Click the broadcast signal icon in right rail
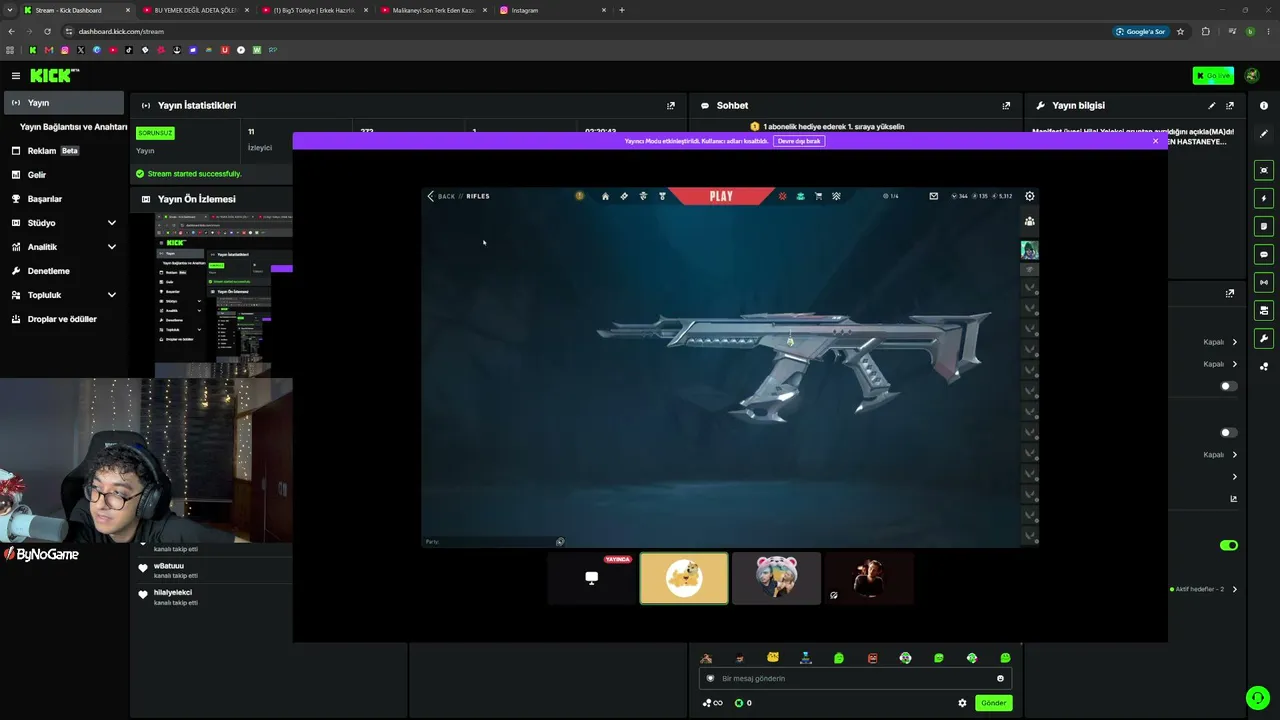 tap(1264, 282)
